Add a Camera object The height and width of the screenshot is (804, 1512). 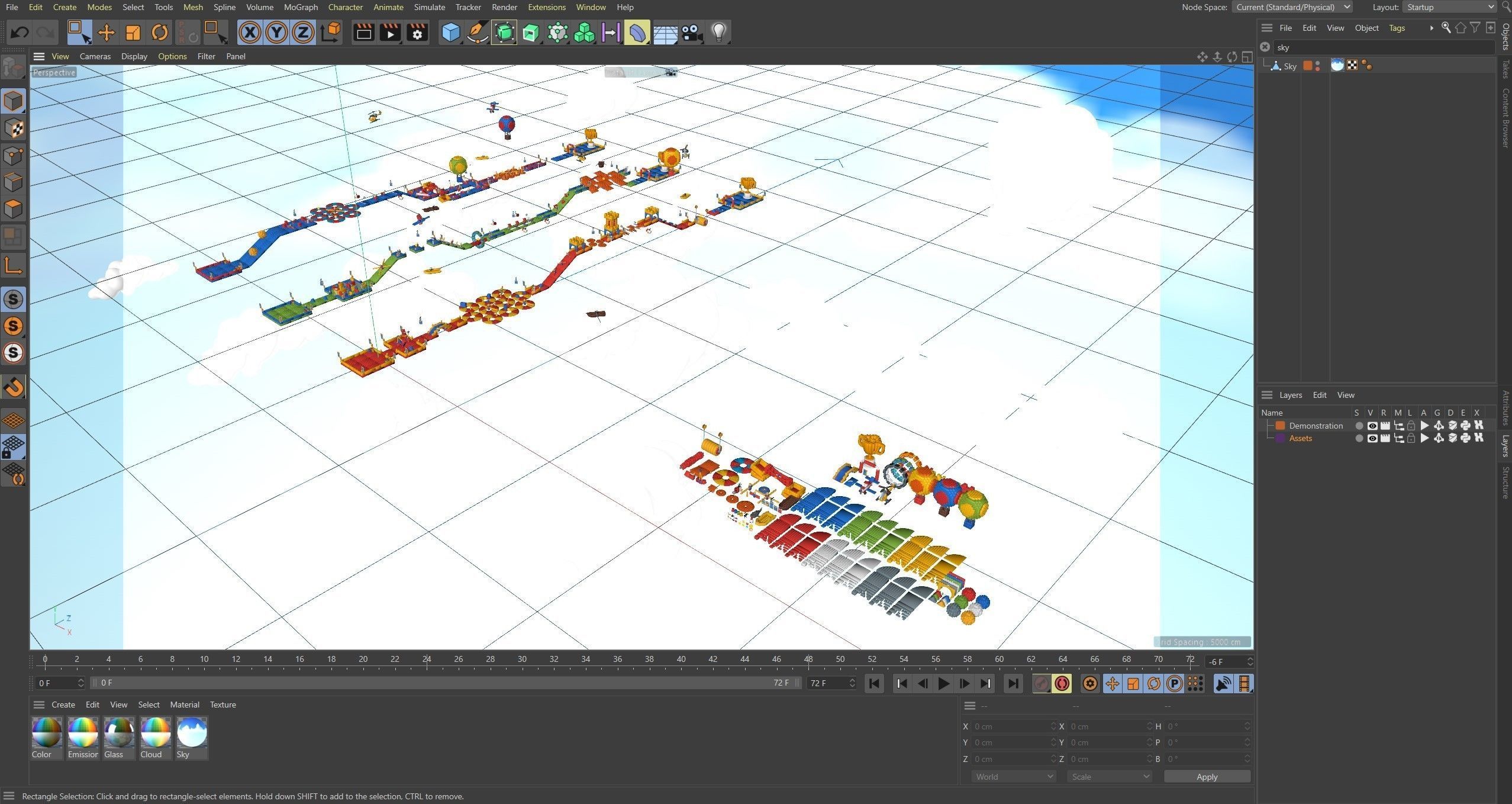tap(691, 32)
